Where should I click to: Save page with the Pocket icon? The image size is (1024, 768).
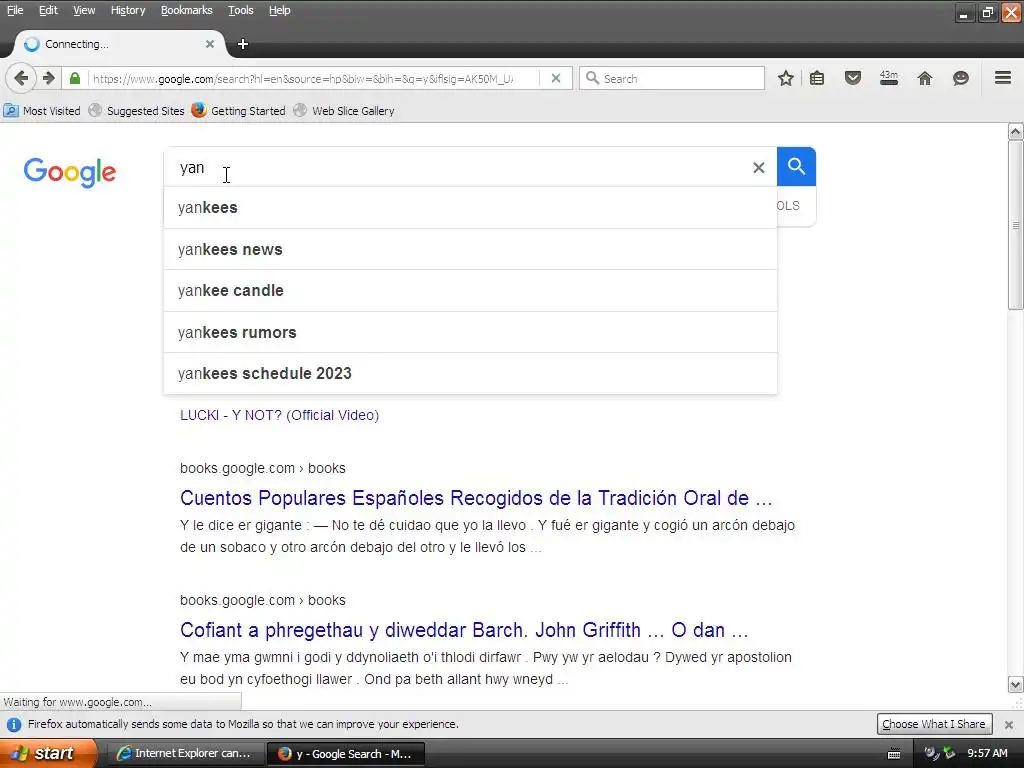pos(853,78)
